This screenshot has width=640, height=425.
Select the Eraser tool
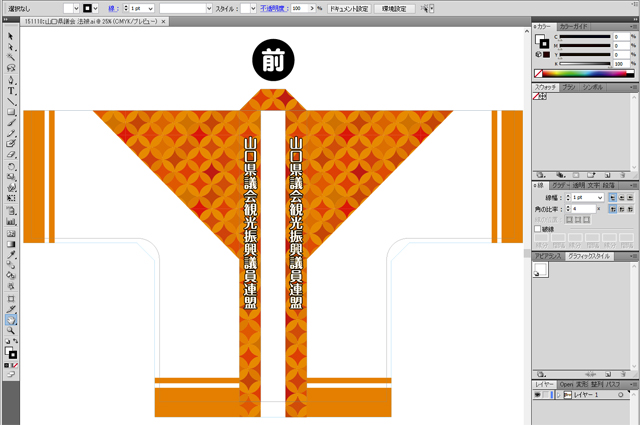click(x=11, y=154)
